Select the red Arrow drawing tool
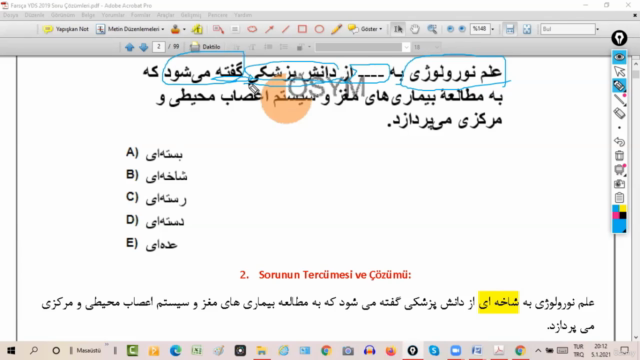The width and height of the screenshot is (640, 360). coord(269,29)
